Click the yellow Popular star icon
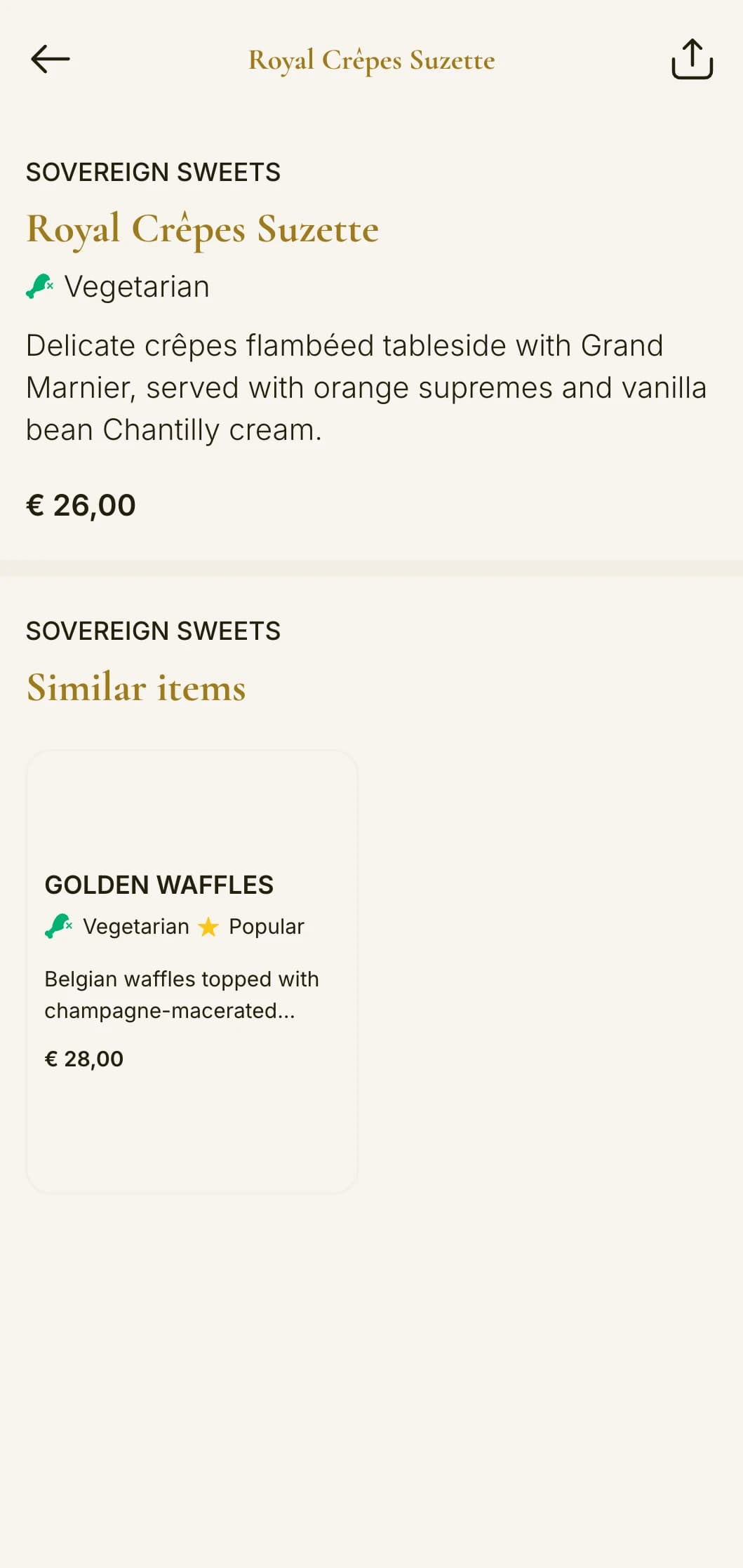The width and height of the screenshot is (743, 1568). click(x=208, y=927)
